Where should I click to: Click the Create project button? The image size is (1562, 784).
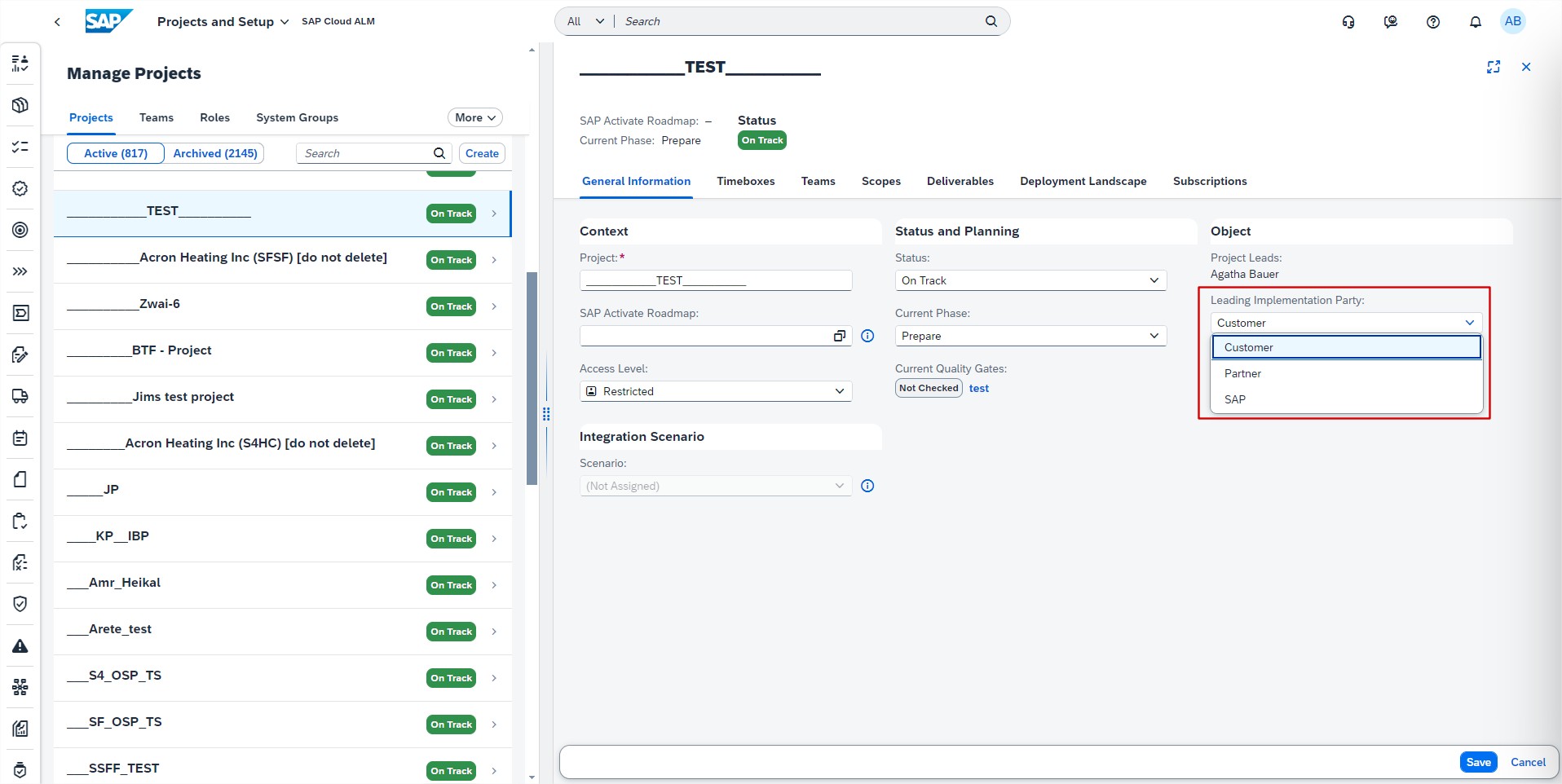pyautogui.click(x=482, y=153)
